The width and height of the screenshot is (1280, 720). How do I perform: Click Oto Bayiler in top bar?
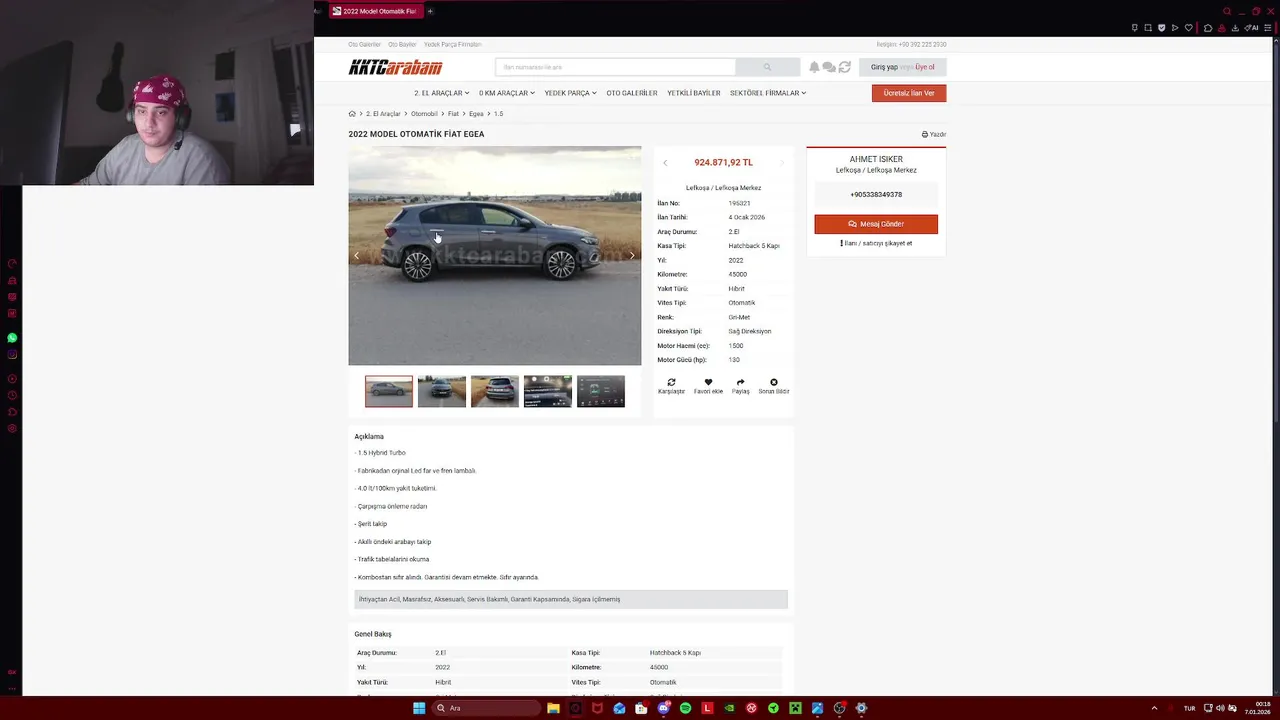(402, 44)
